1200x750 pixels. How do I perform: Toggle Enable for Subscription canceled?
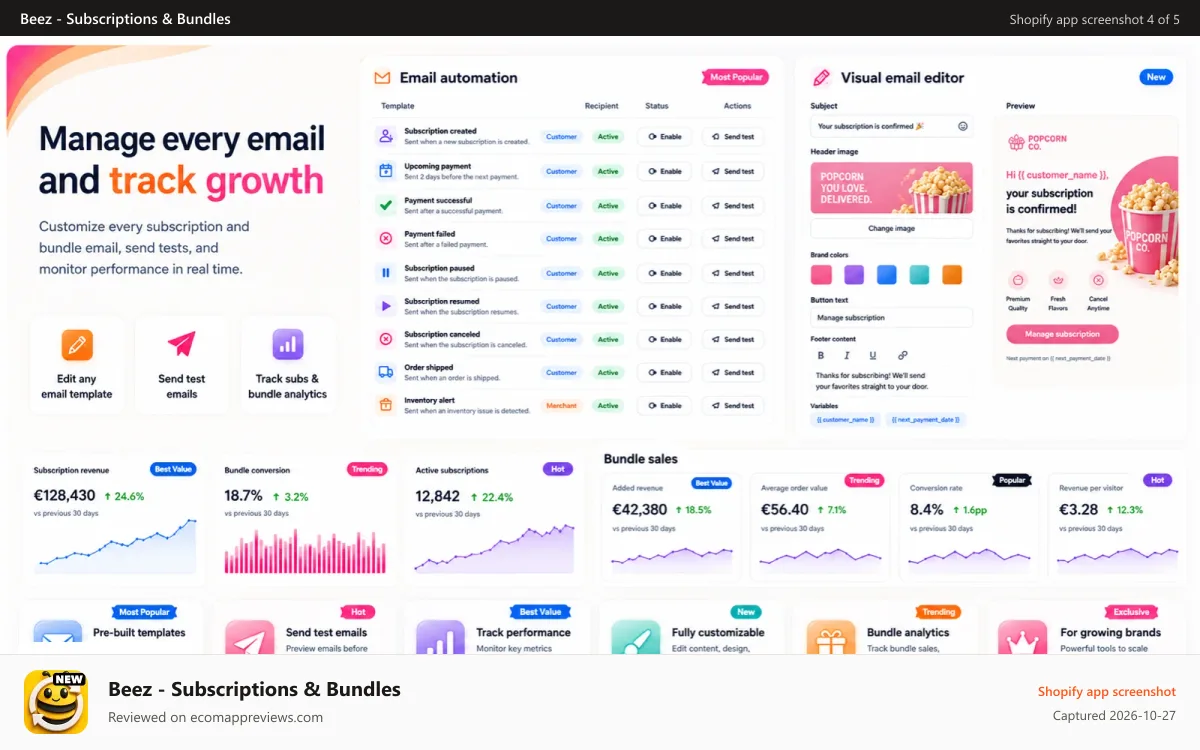665,339
